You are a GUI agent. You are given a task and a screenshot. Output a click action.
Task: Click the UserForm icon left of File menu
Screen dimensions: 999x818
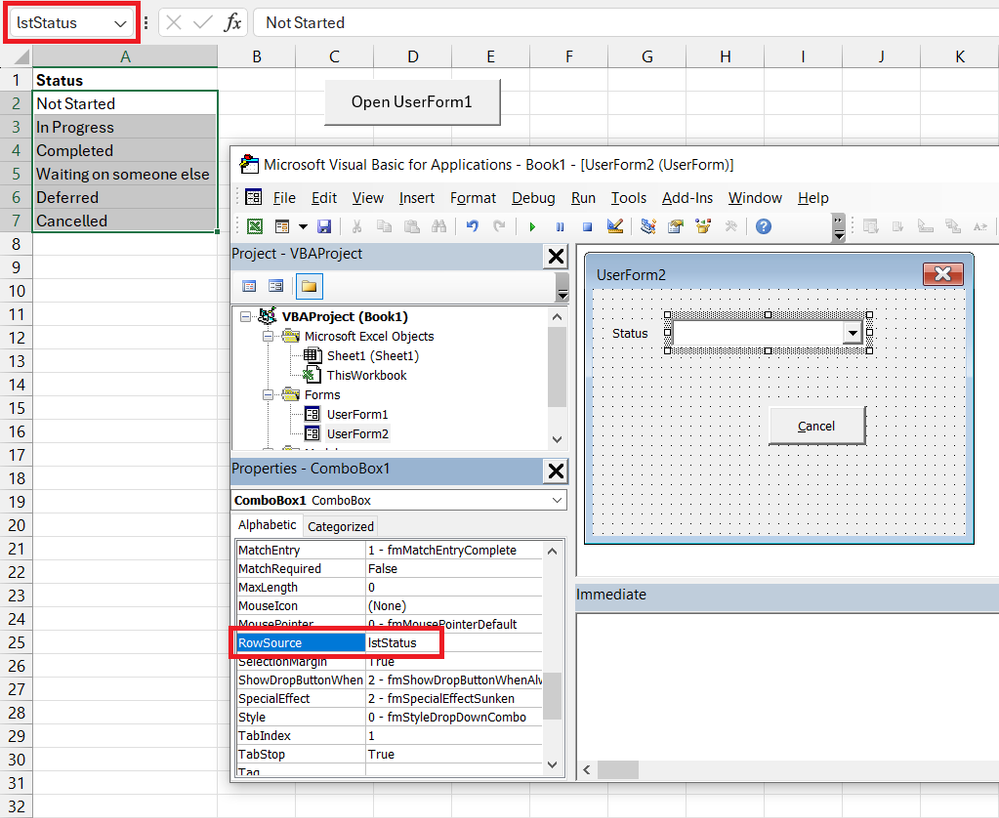click(254, 197)
